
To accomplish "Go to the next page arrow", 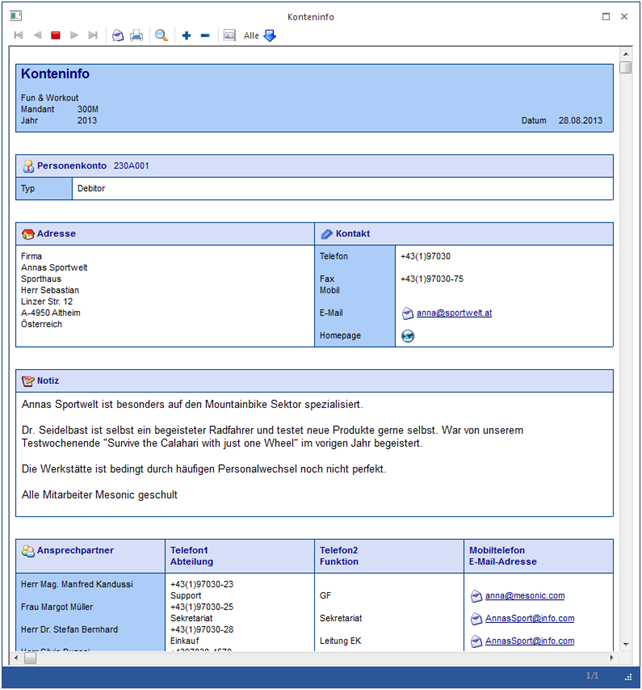I will pos(75,35).
